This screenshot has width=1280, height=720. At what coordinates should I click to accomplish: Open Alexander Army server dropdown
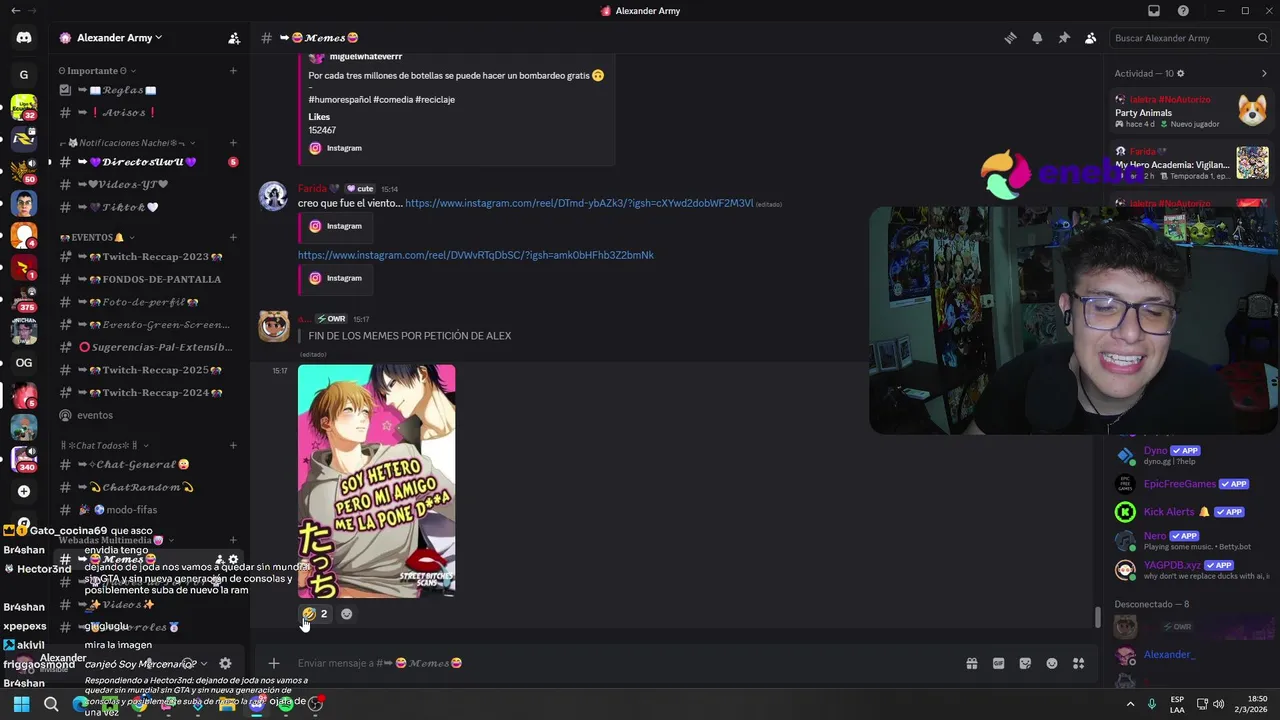(x=119, y=38)
